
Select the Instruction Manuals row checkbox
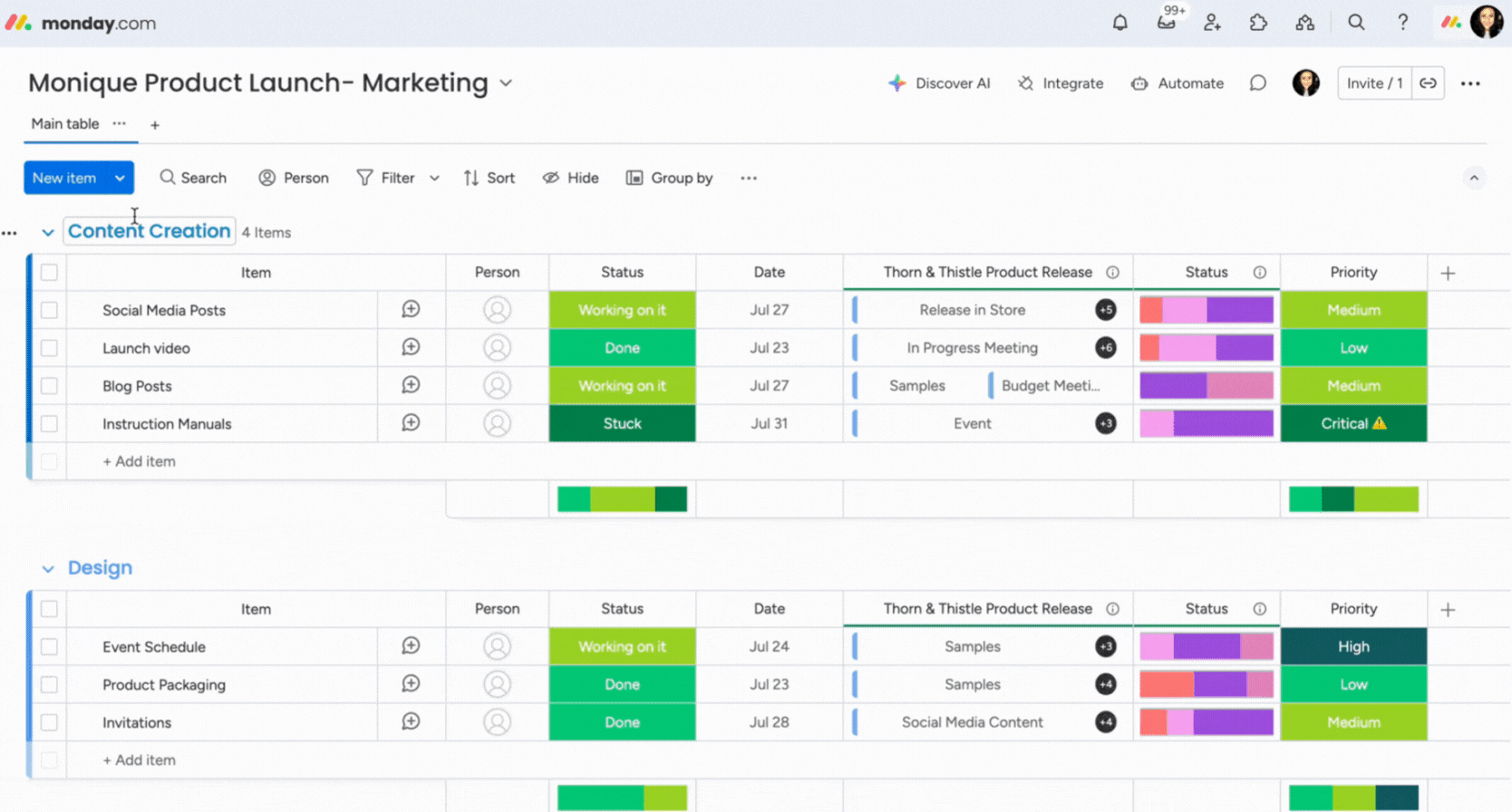[x=49, y=424]
